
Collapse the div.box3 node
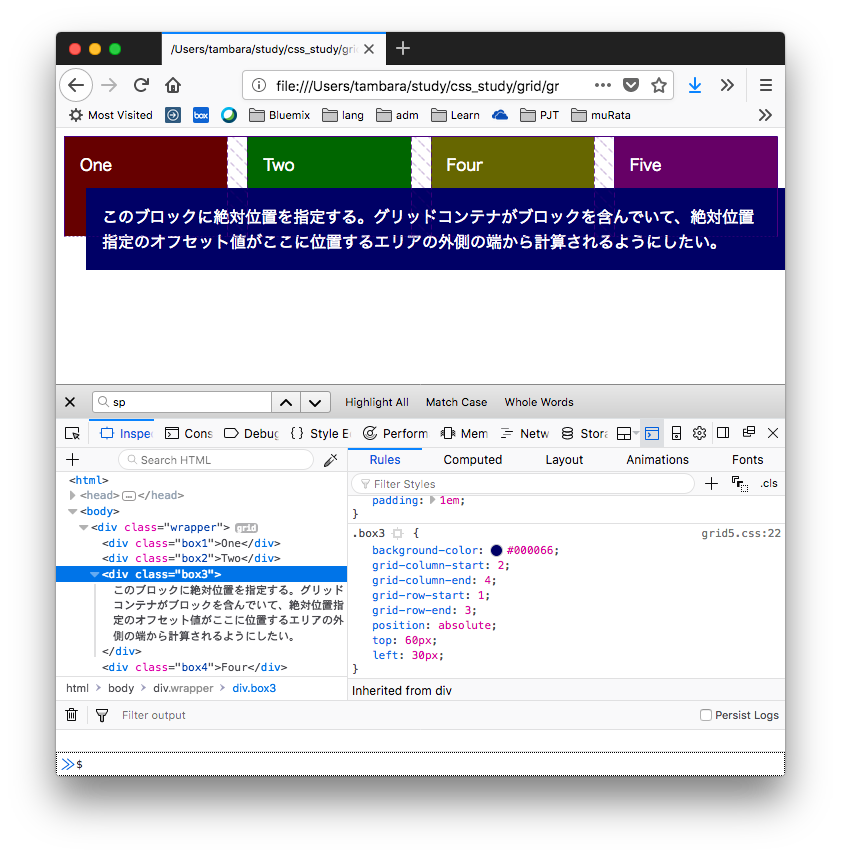(x=94, y=574)
